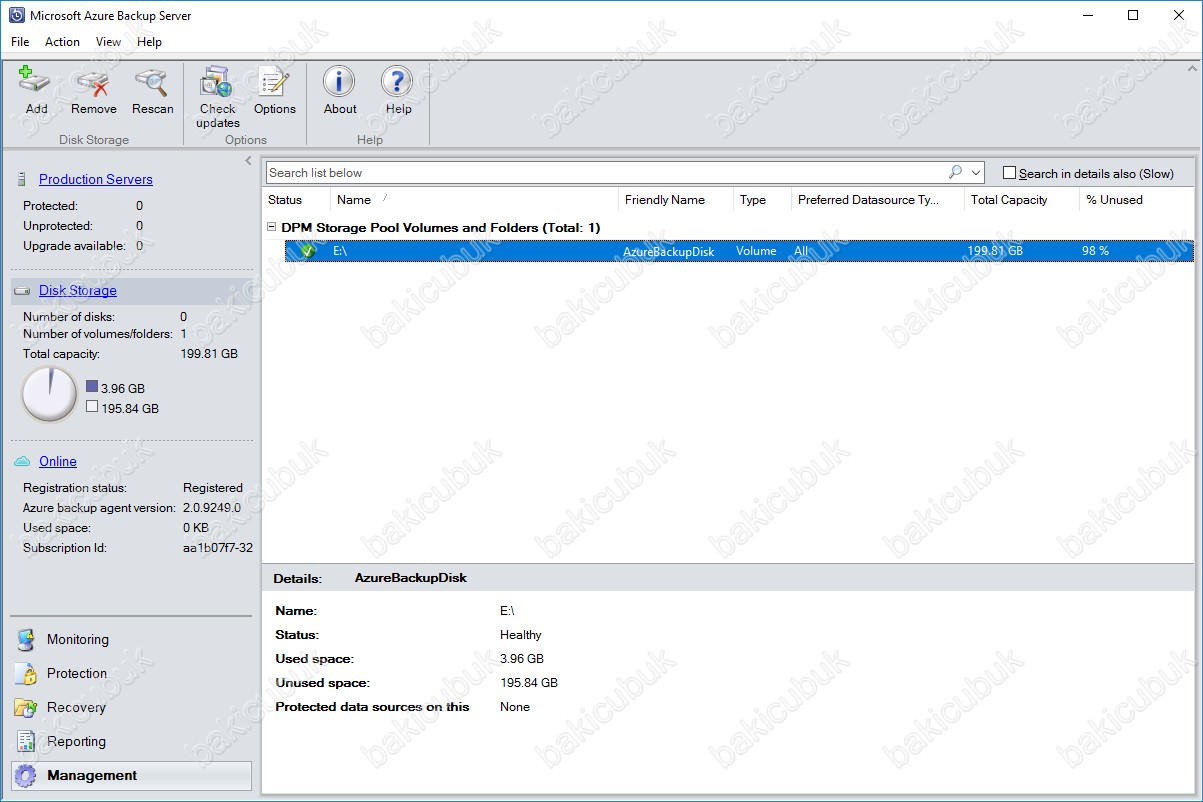The height and width of the screenshot is (802, 1203).
Task: Click the Online cloud icon
Action: tap(22, 461)
